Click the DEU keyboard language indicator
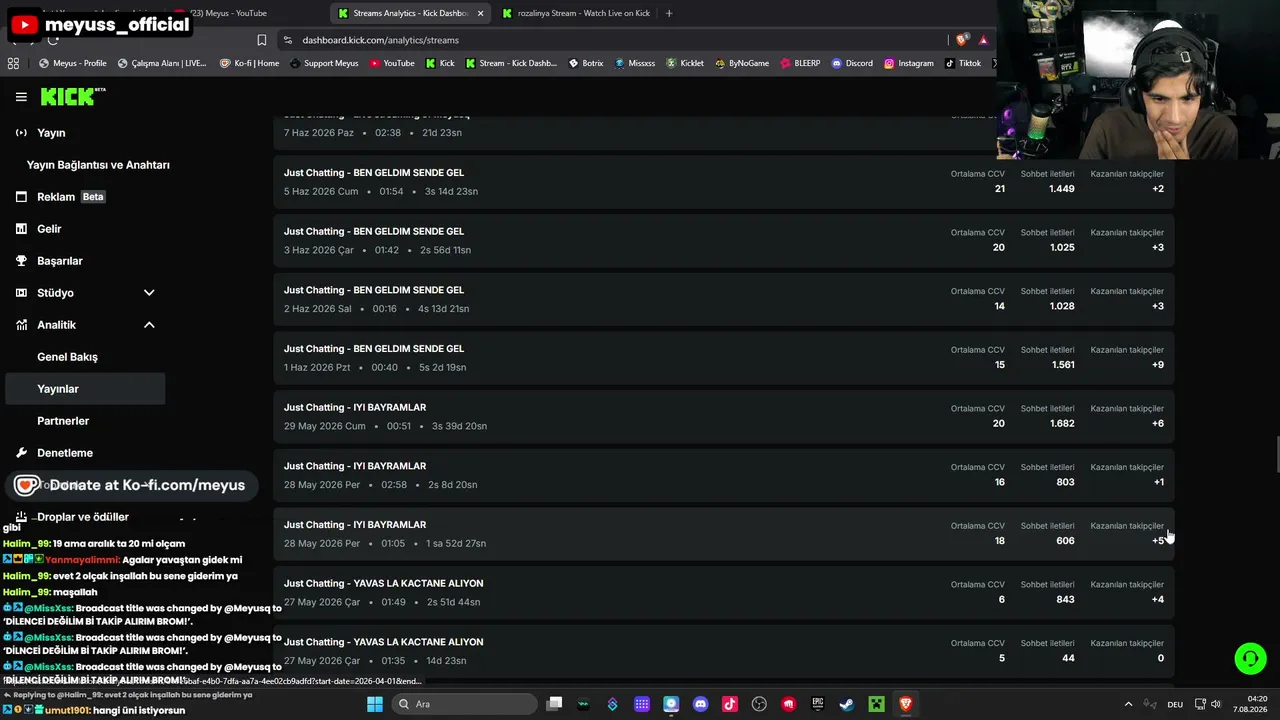Image resolution: width=1280 pixels, height=720 pixels. tap(1176, 704)
